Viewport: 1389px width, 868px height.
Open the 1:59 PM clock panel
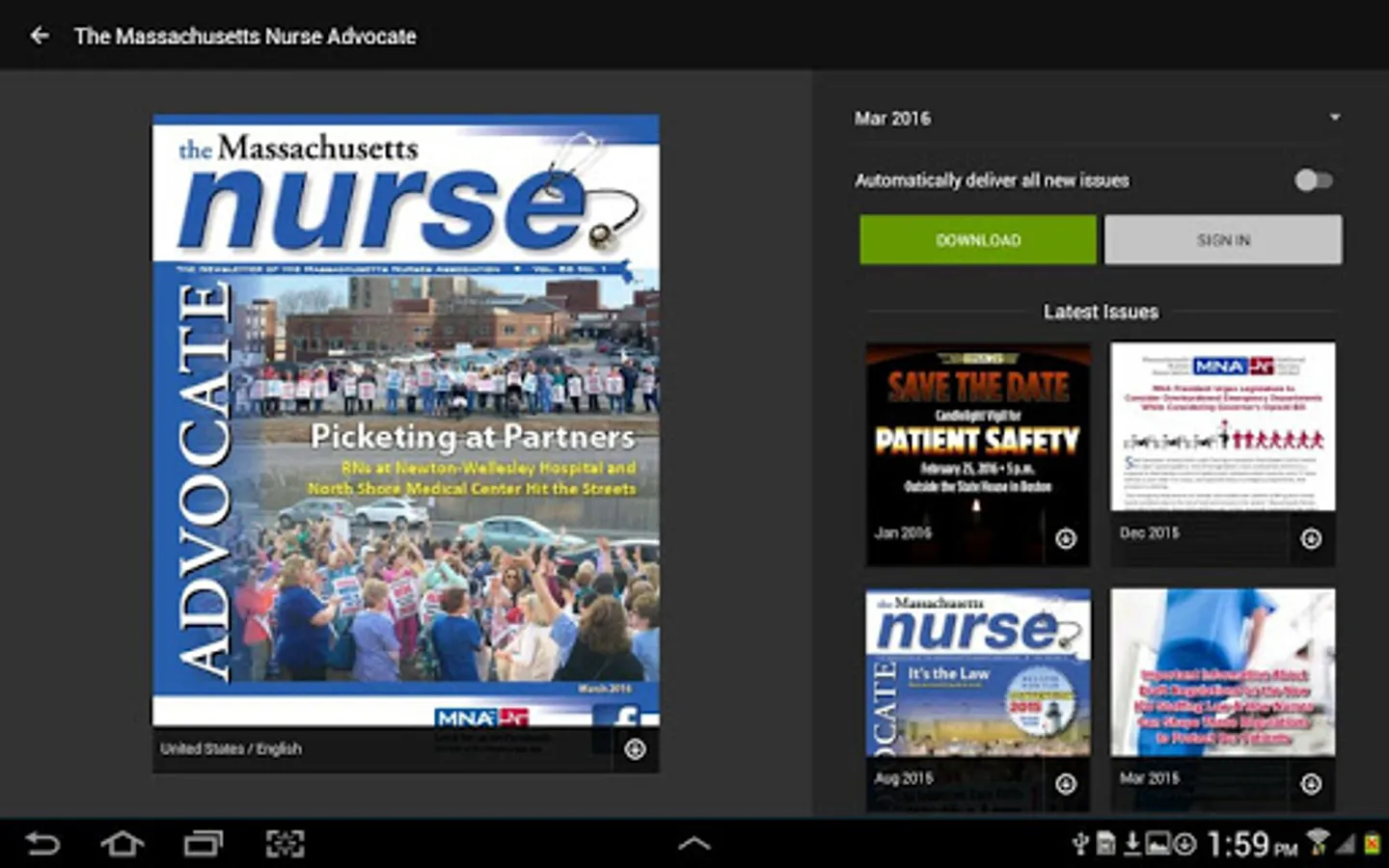click(1251, 845)
